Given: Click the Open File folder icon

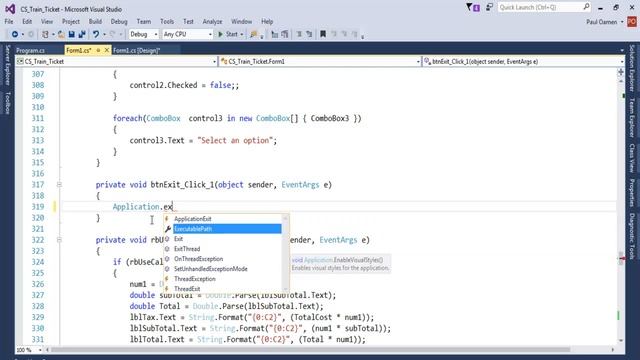Looking at the screenshot, I should [x=61, y=34].
